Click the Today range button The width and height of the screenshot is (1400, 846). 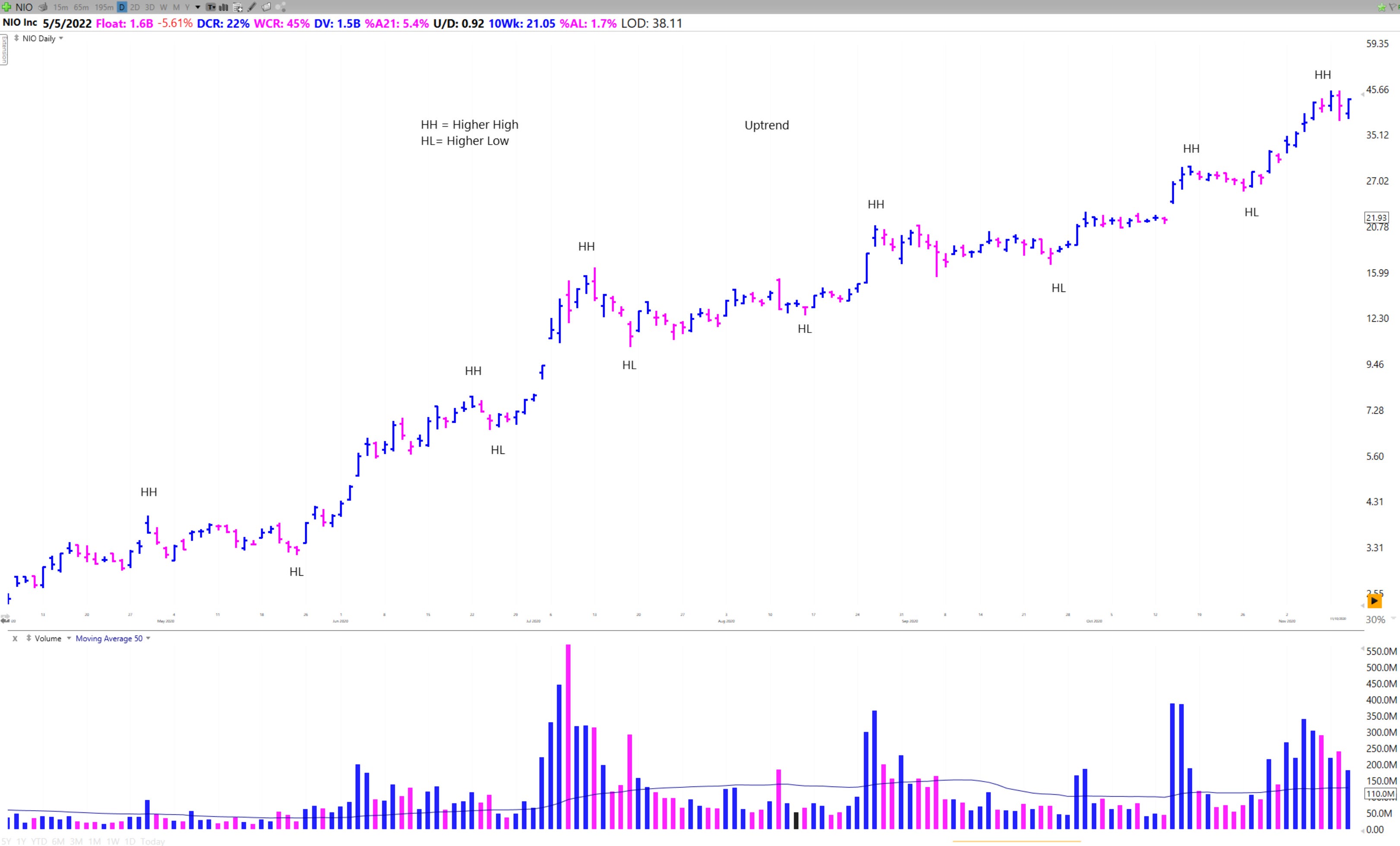[152, 841]
